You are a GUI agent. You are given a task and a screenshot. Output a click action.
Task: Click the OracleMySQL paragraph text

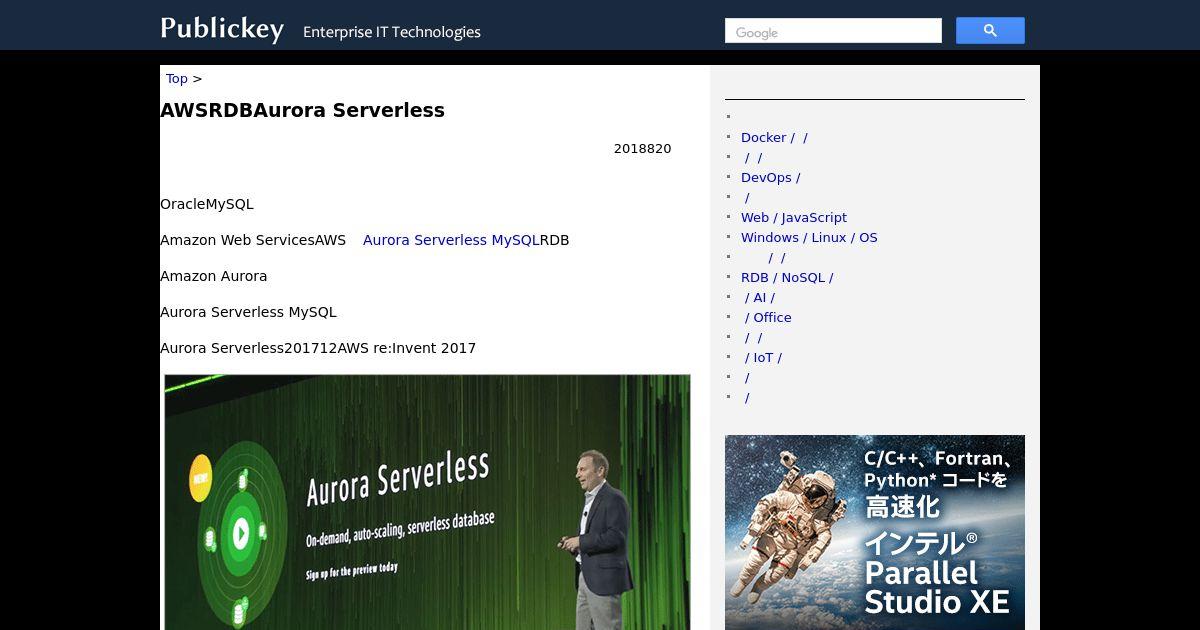[207, 204]
